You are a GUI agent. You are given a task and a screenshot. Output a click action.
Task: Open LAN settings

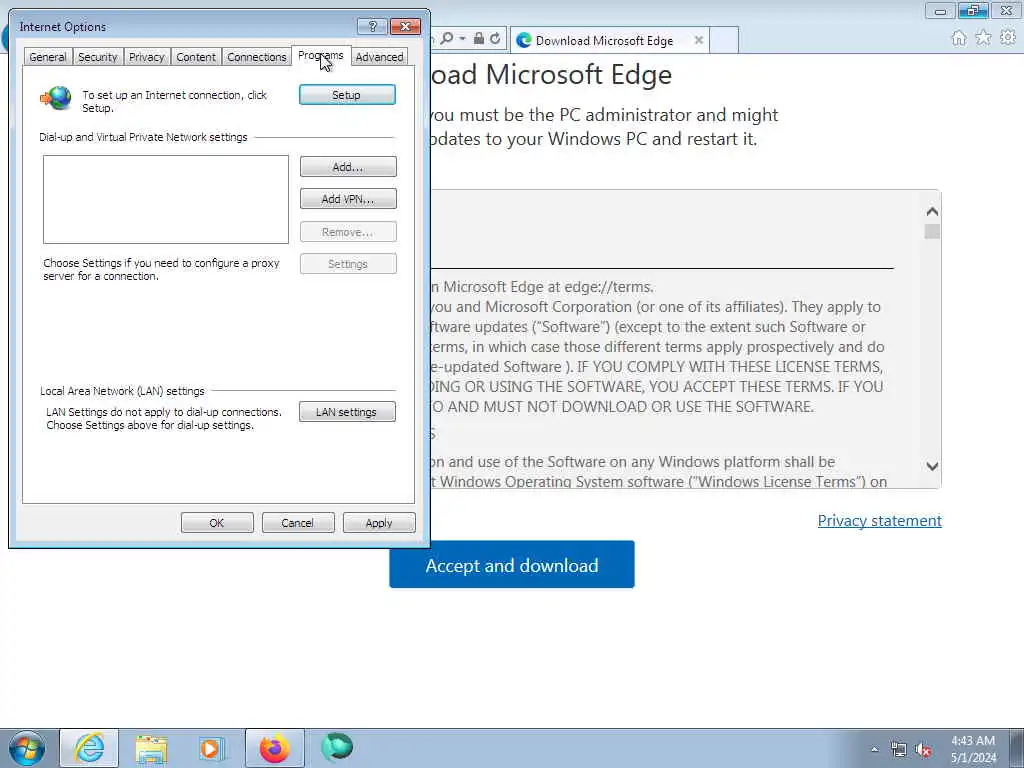(x=347, y=411)
